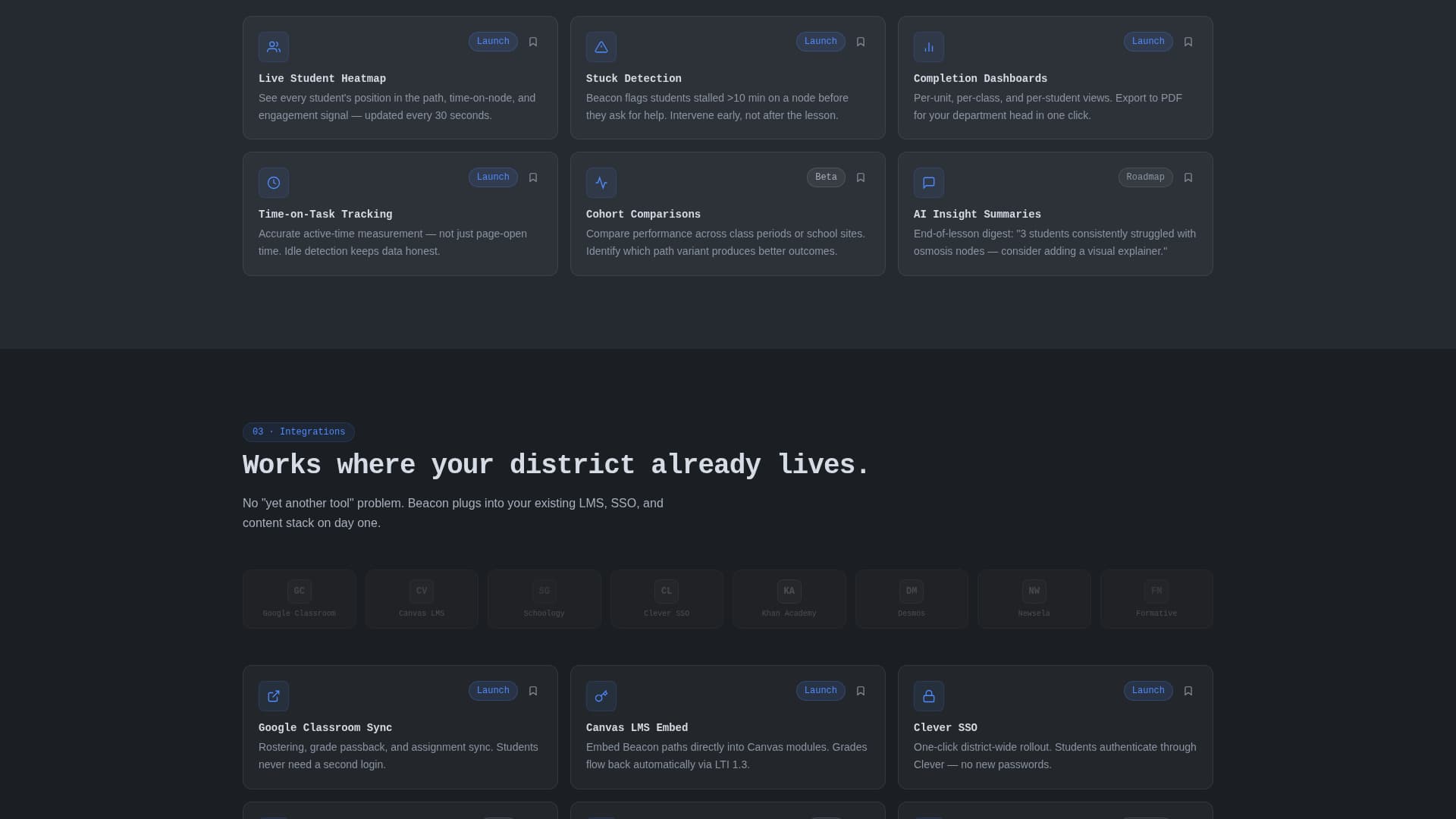Bookmark the Live Student Heatmap card
Image resolution: width=1456 pixels, height=819 pixels.
(533, 42)
